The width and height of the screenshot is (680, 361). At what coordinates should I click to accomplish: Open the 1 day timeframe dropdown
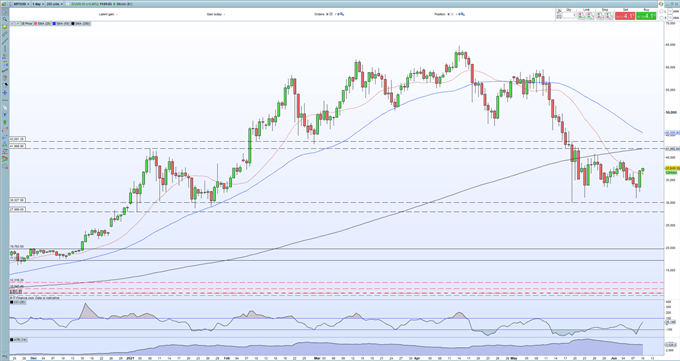click(x=38, y=4)
